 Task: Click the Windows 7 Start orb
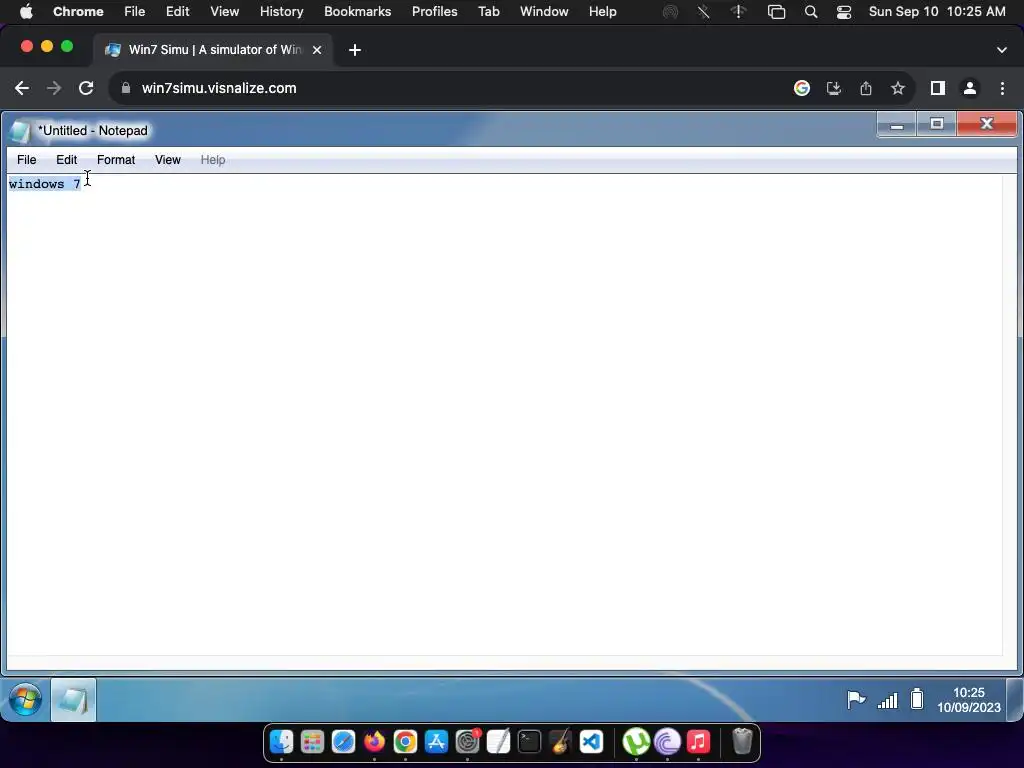point(25,700)
